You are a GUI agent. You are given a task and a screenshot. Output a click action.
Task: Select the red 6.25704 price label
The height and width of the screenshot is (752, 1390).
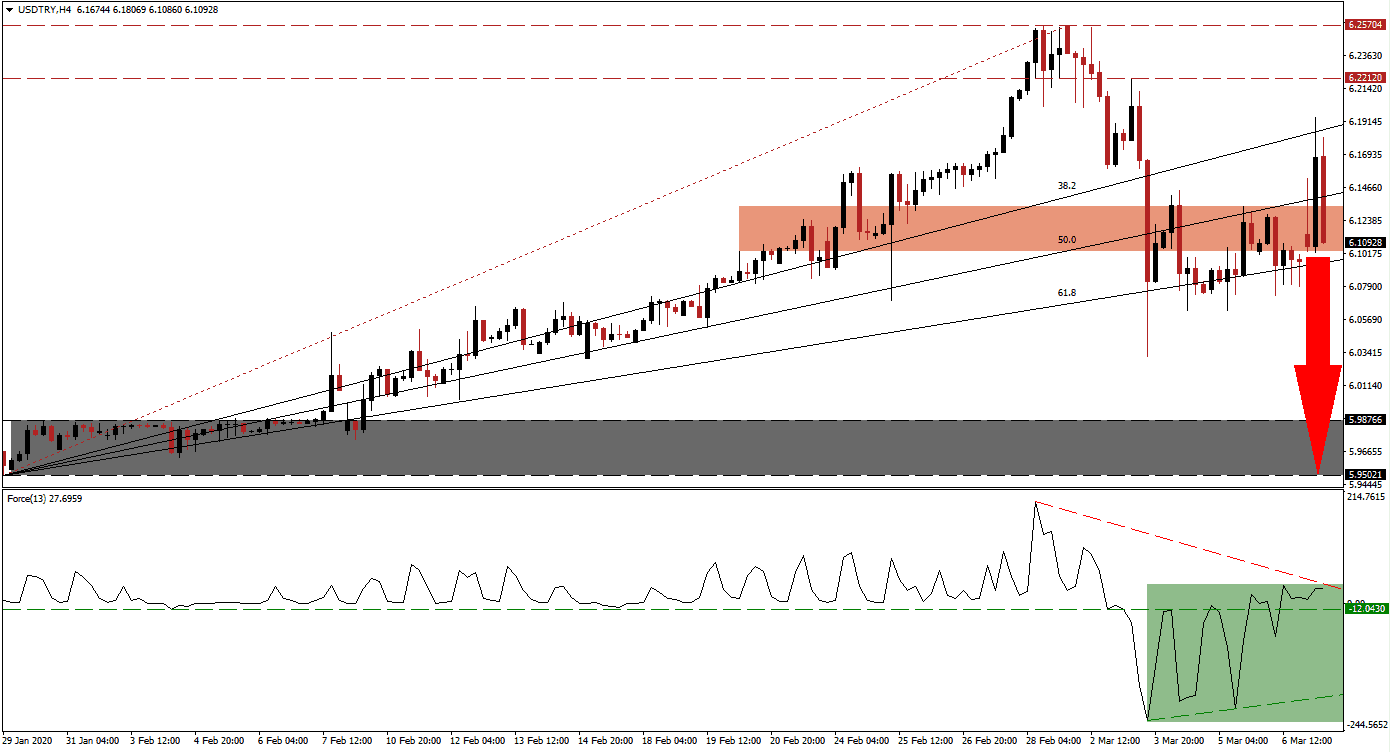pyautogui.click(x=1364, y=24)
